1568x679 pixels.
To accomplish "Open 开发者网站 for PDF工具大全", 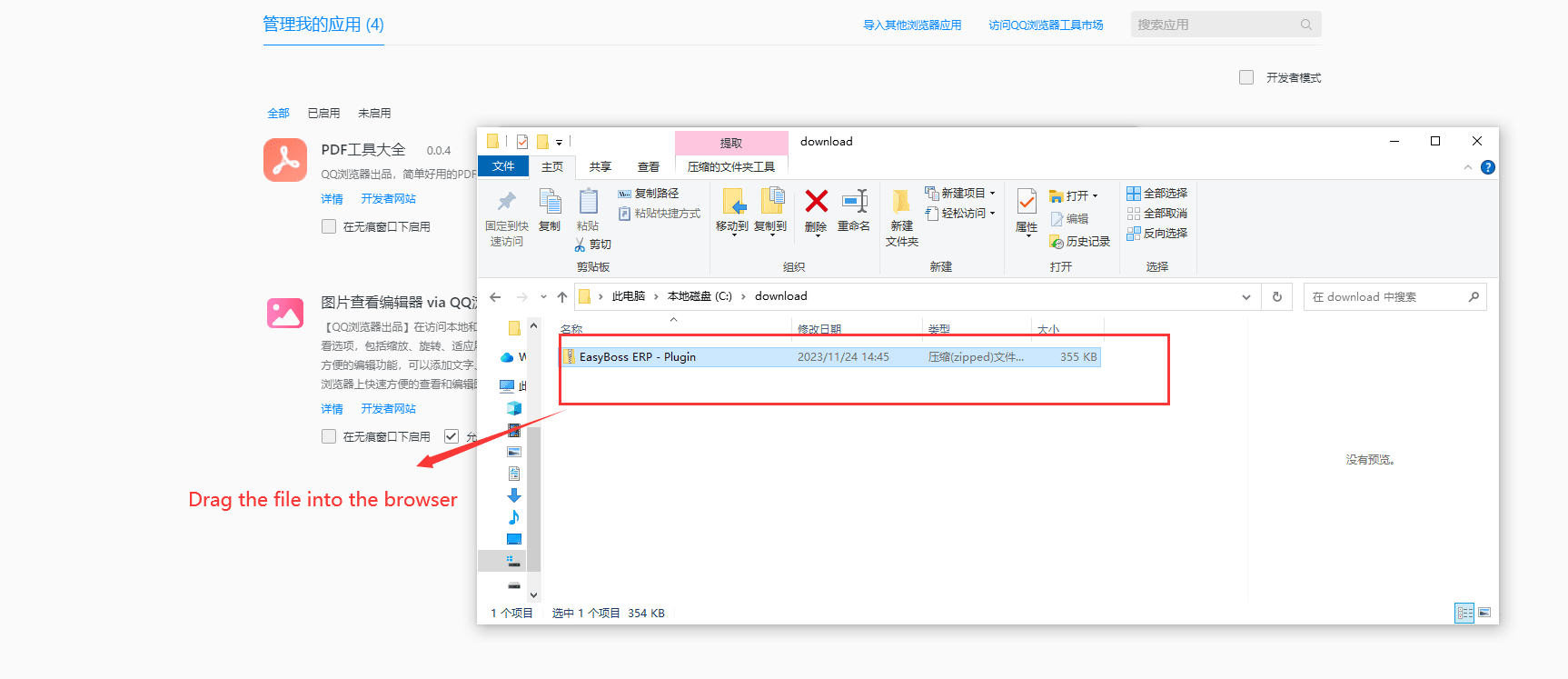I will tap(388, 199).
